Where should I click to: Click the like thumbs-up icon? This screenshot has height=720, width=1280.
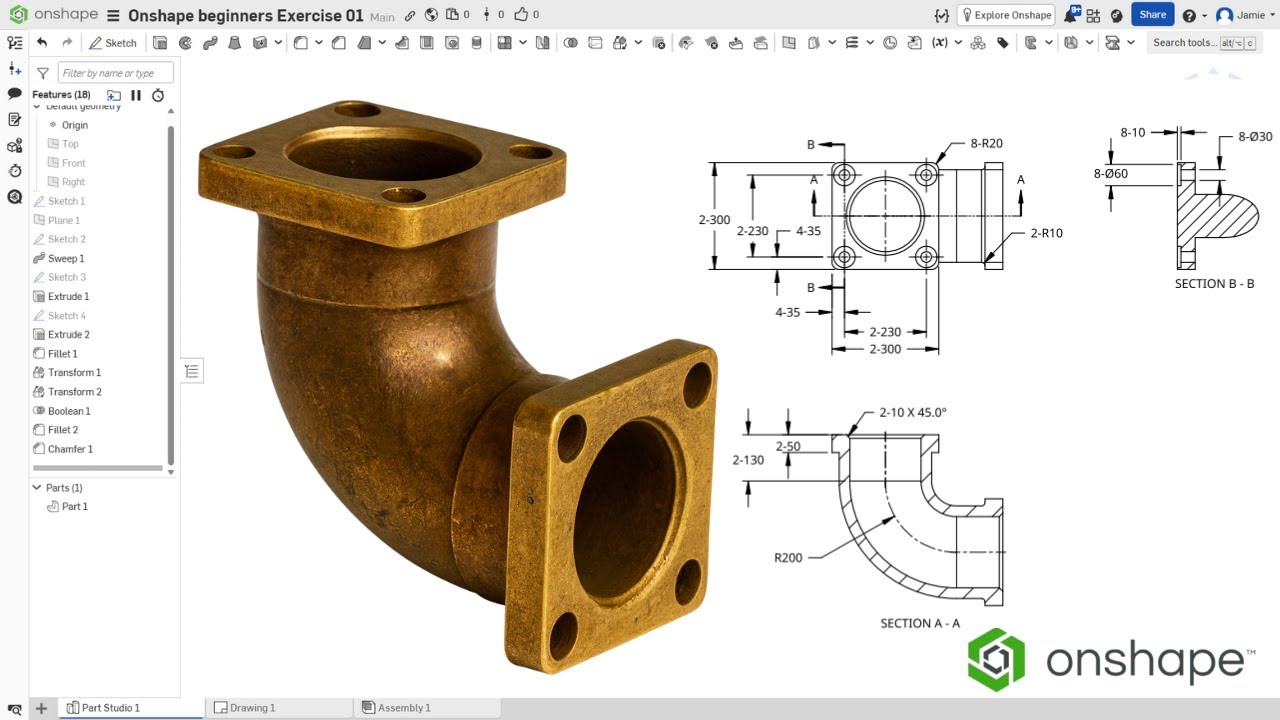[521, 15]
